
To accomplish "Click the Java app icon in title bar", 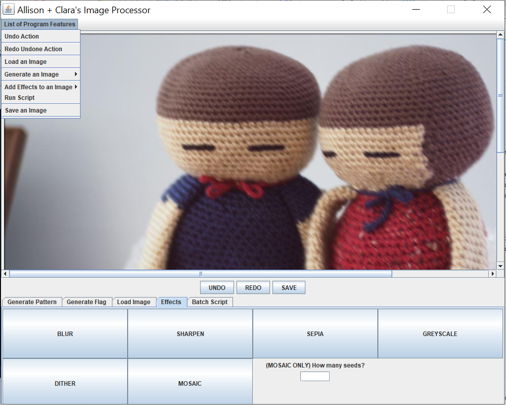I will point(8,9).
